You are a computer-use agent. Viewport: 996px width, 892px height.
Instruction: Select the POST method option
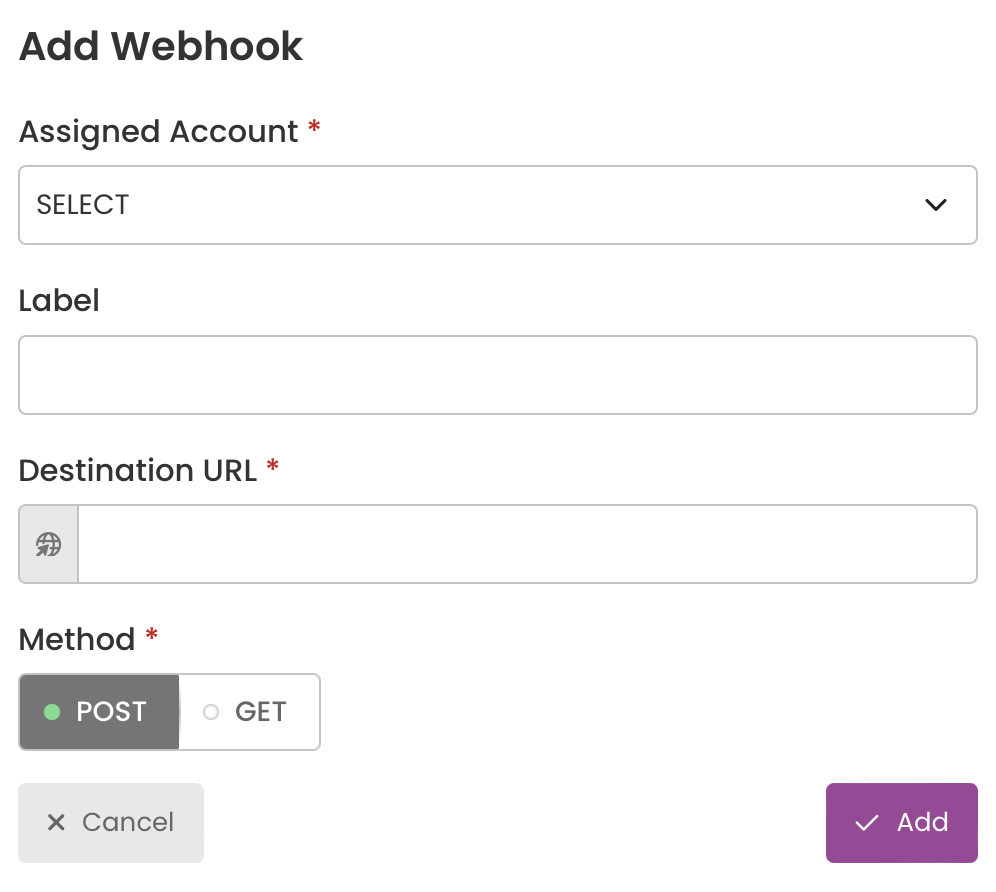99,712
